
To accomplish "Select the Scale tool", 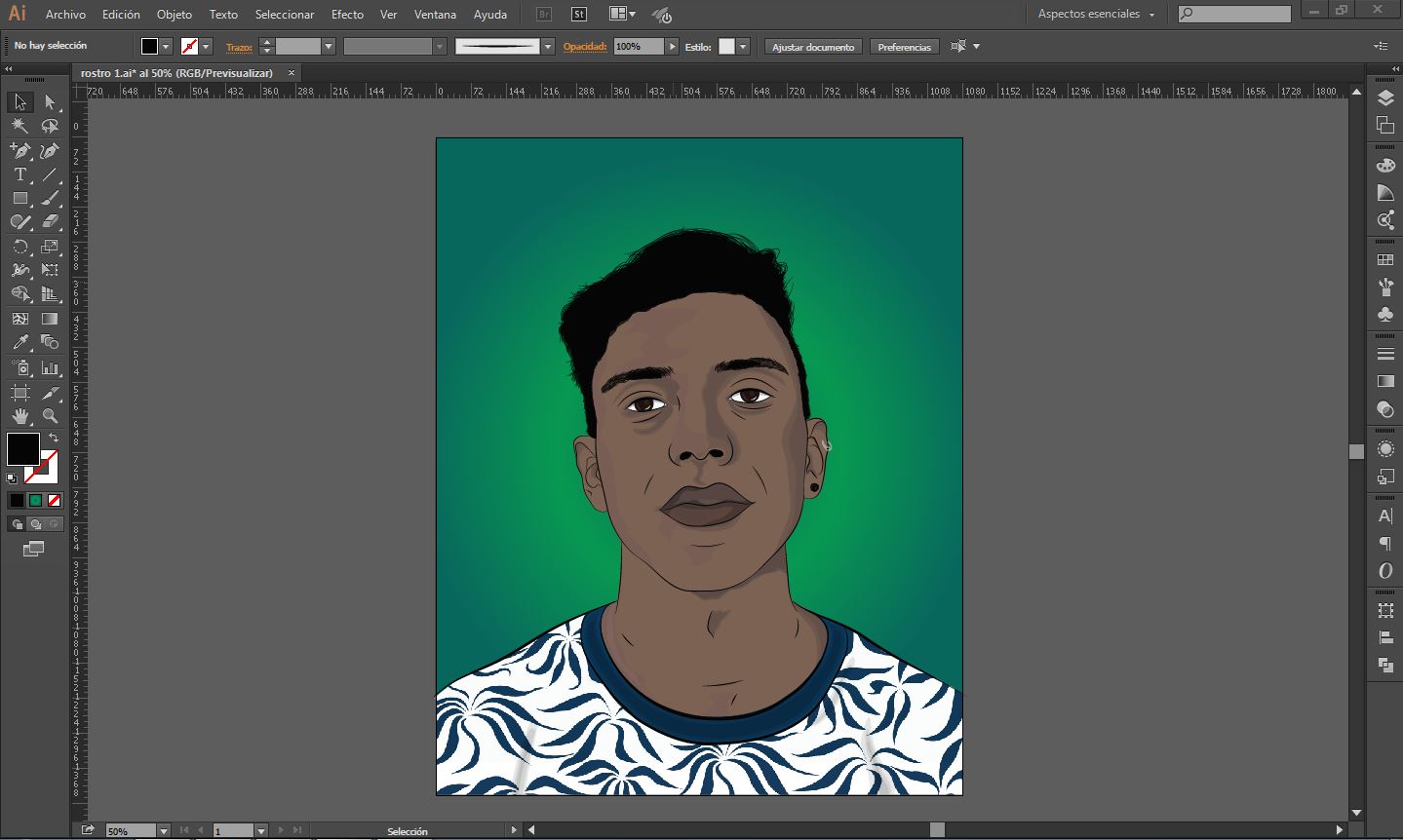I will click(50, 247).
